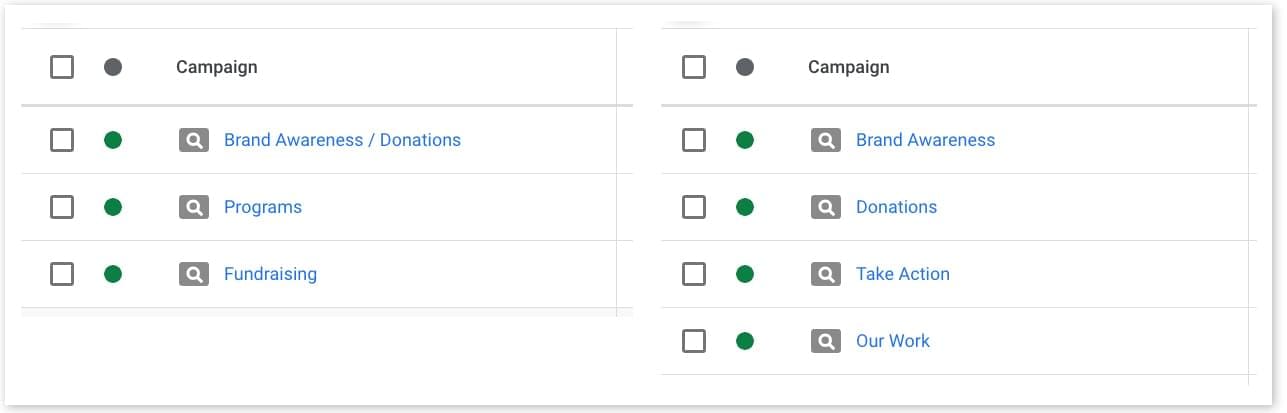Open the Our Work campaign link
This screenshot has width=1287, height=413.
[892, 341]
